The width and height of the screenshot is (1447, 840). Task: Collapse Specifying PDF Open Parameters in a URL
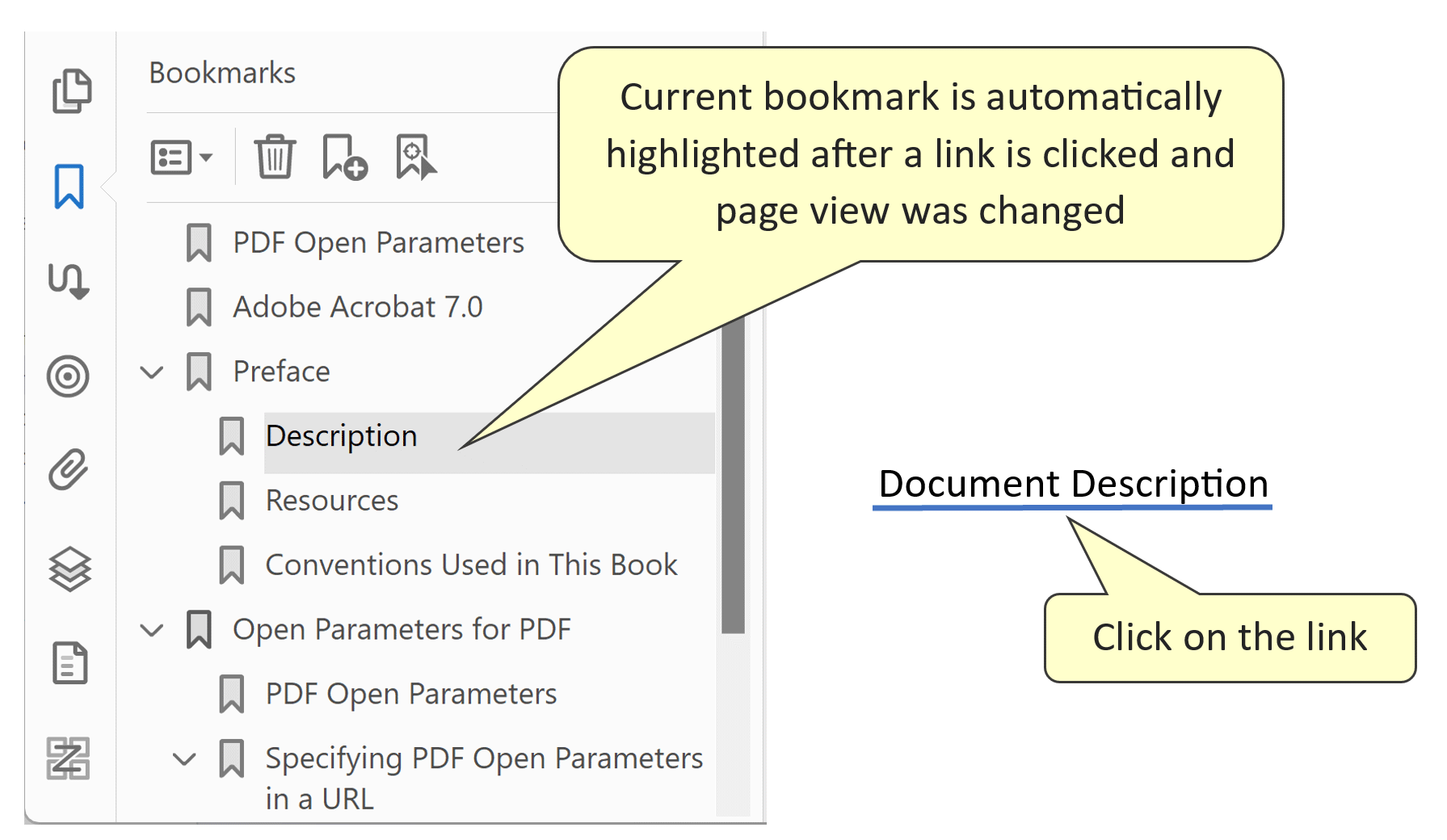coord(184,758)
